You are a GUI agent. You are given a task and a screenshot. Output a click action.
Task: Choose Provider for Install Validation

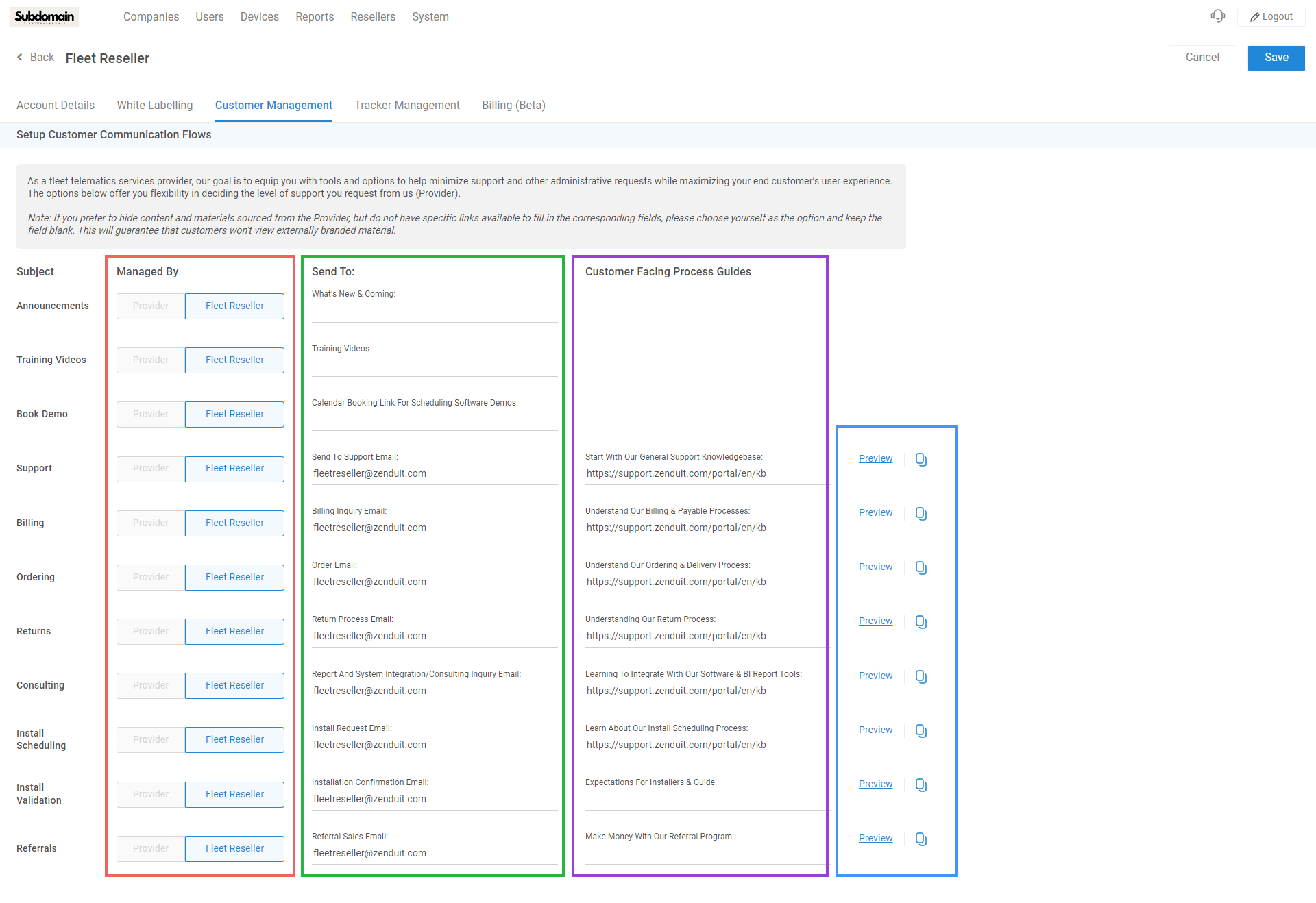click(x=151, y=795)
